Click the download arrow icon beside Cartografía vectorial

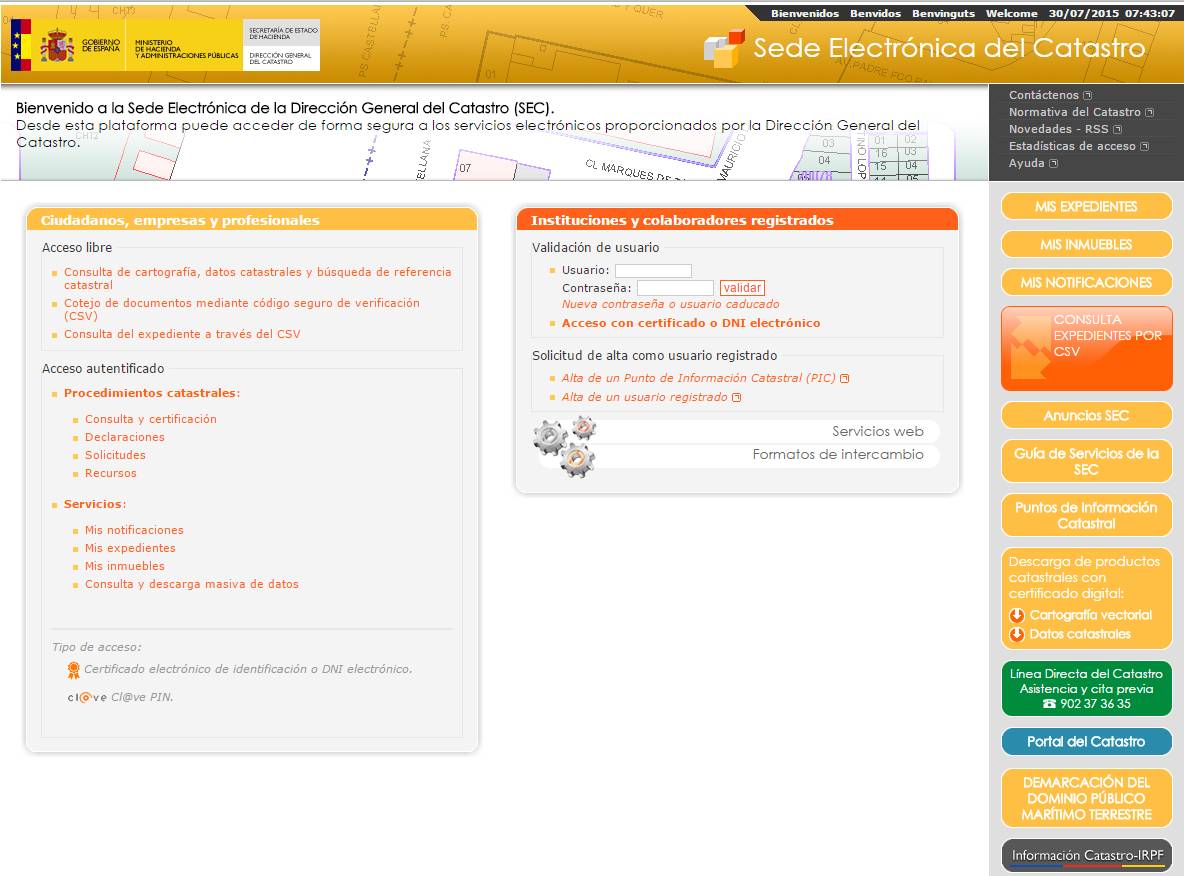1017,615
